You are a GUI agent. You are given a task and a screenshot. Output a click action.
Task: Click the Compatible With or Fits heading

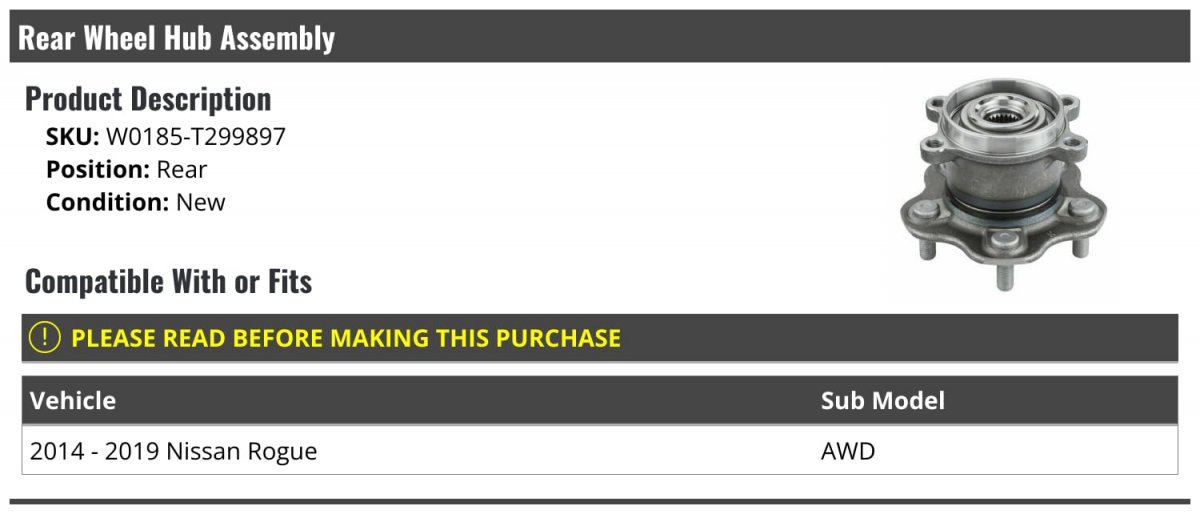(168, 282)
